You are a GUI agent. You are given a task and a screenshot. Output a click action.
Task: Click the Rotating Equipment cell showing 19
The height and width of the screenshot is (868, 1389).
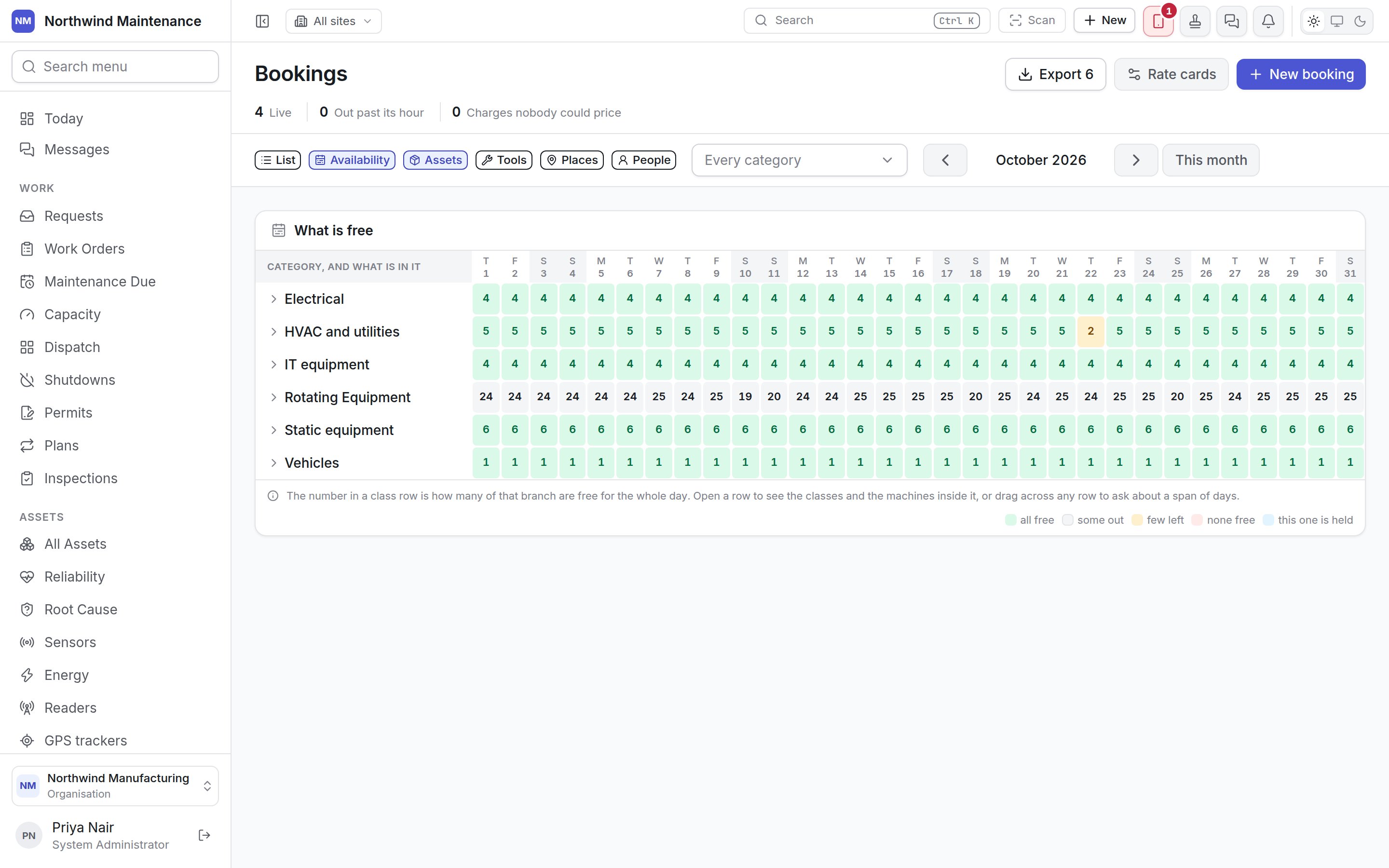point(745,397)
